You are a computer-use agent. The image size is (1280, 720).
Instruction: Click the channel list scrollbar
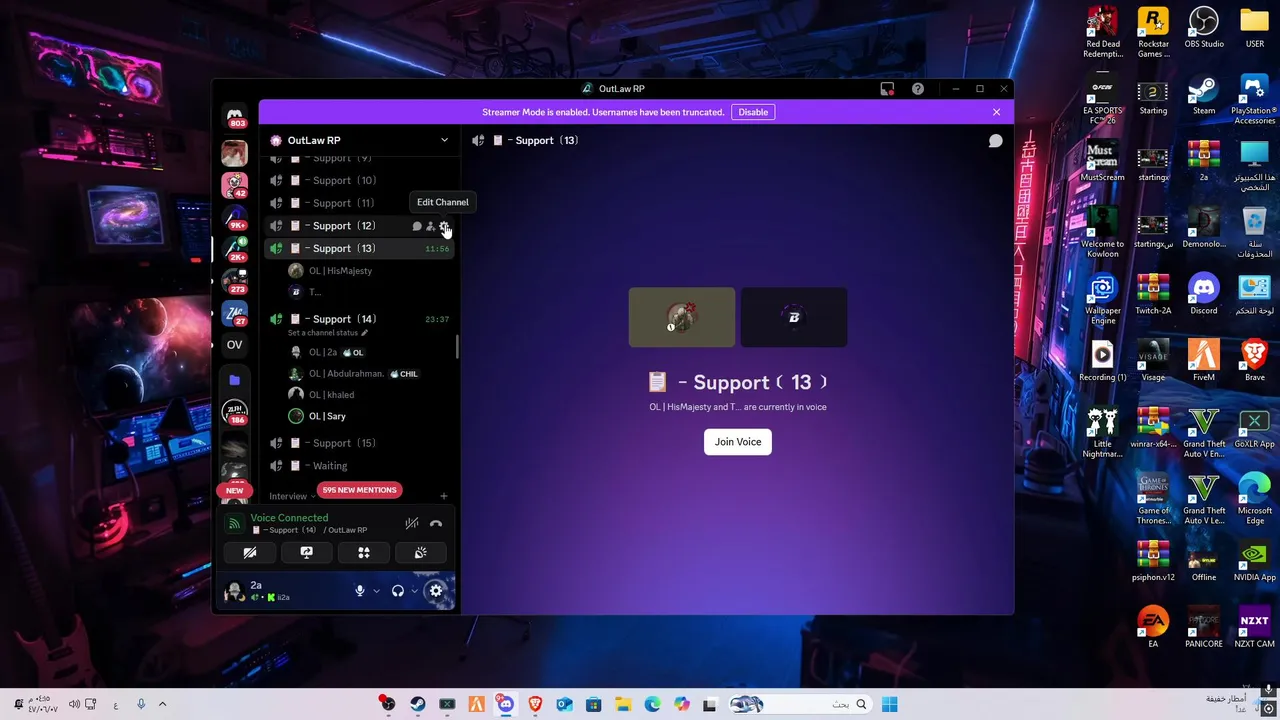point(458,346)
